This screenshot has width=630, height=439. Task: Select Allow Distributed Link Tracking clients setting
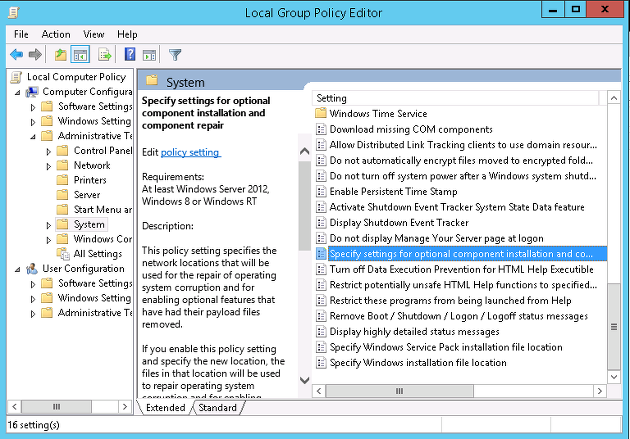[x=463, y=145]
